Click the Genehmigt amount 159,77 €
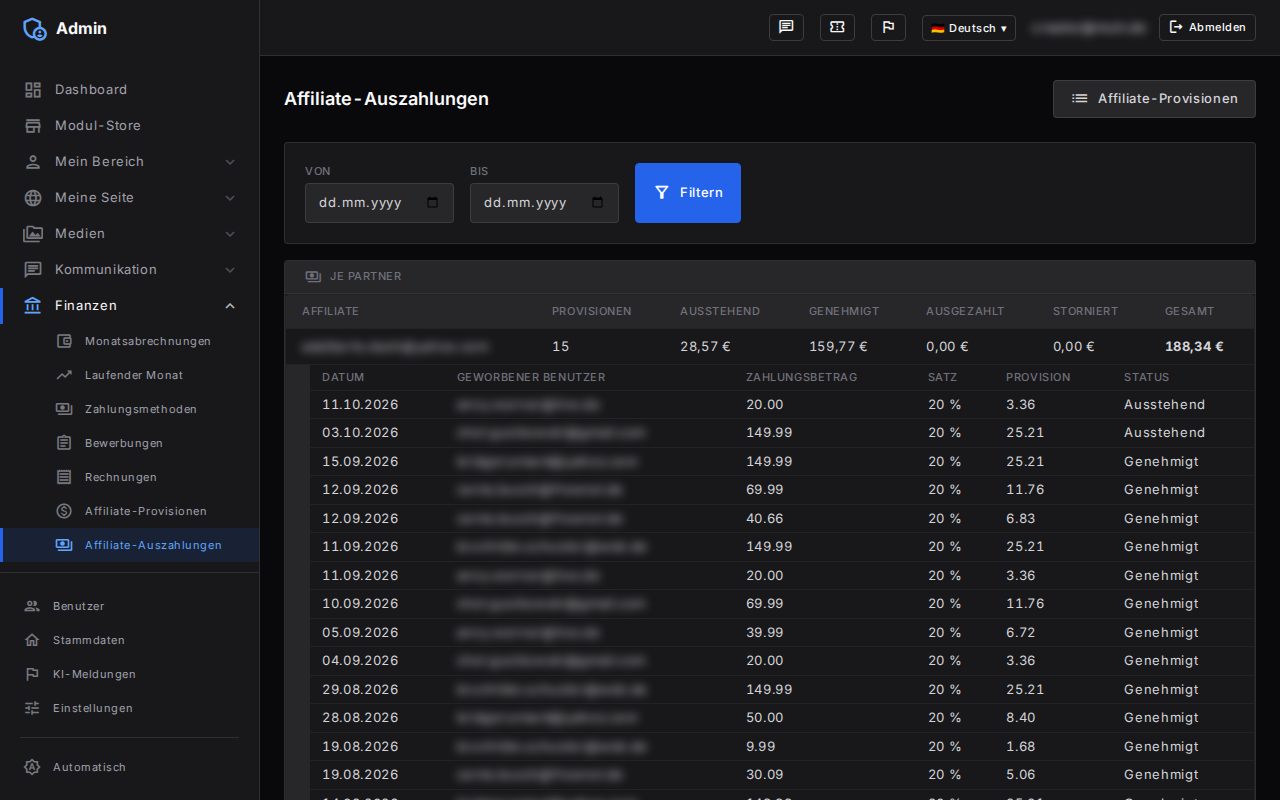1280x800 pixels. pos(838,346)
